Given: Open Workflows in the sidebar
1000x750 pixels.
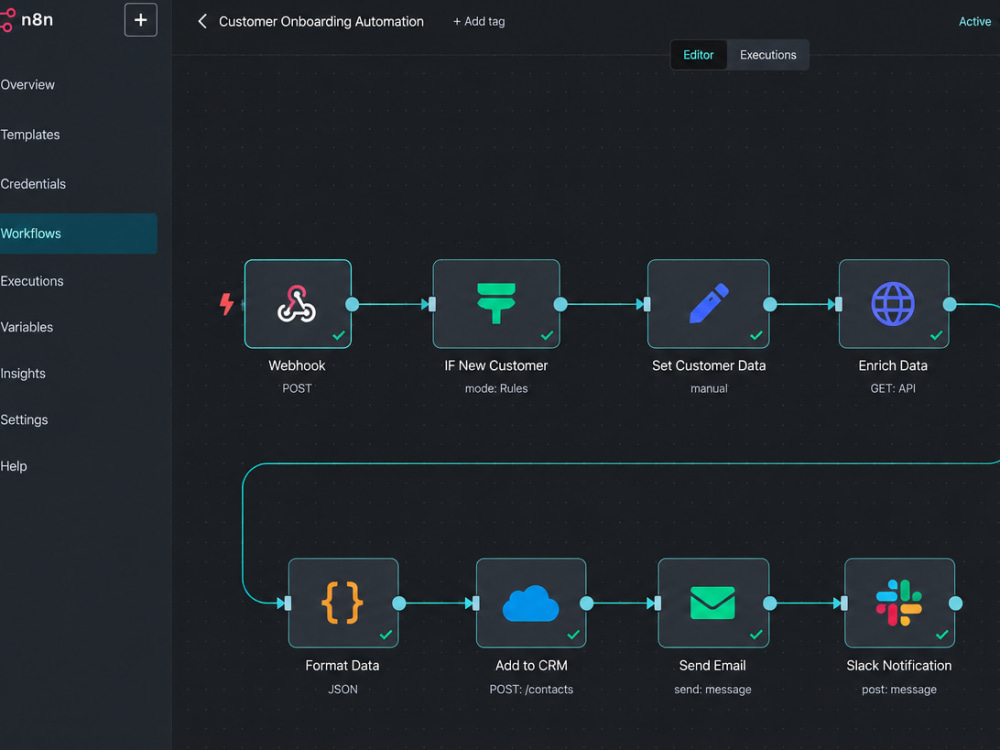Looking at the screenshot, I should [78, 233].
